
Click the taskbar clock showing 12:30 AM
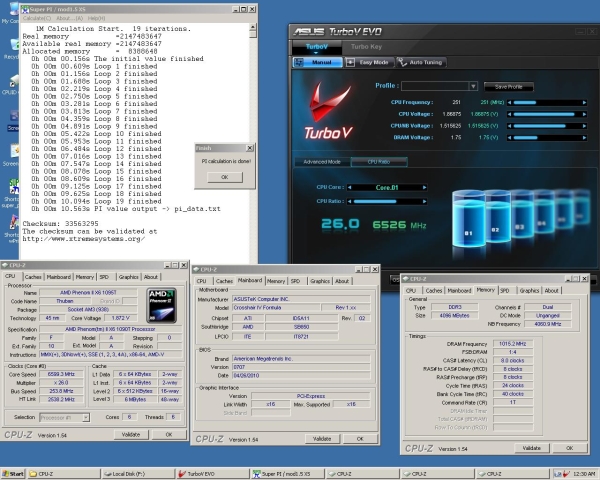pyautogui.click(x=584, y=474)
